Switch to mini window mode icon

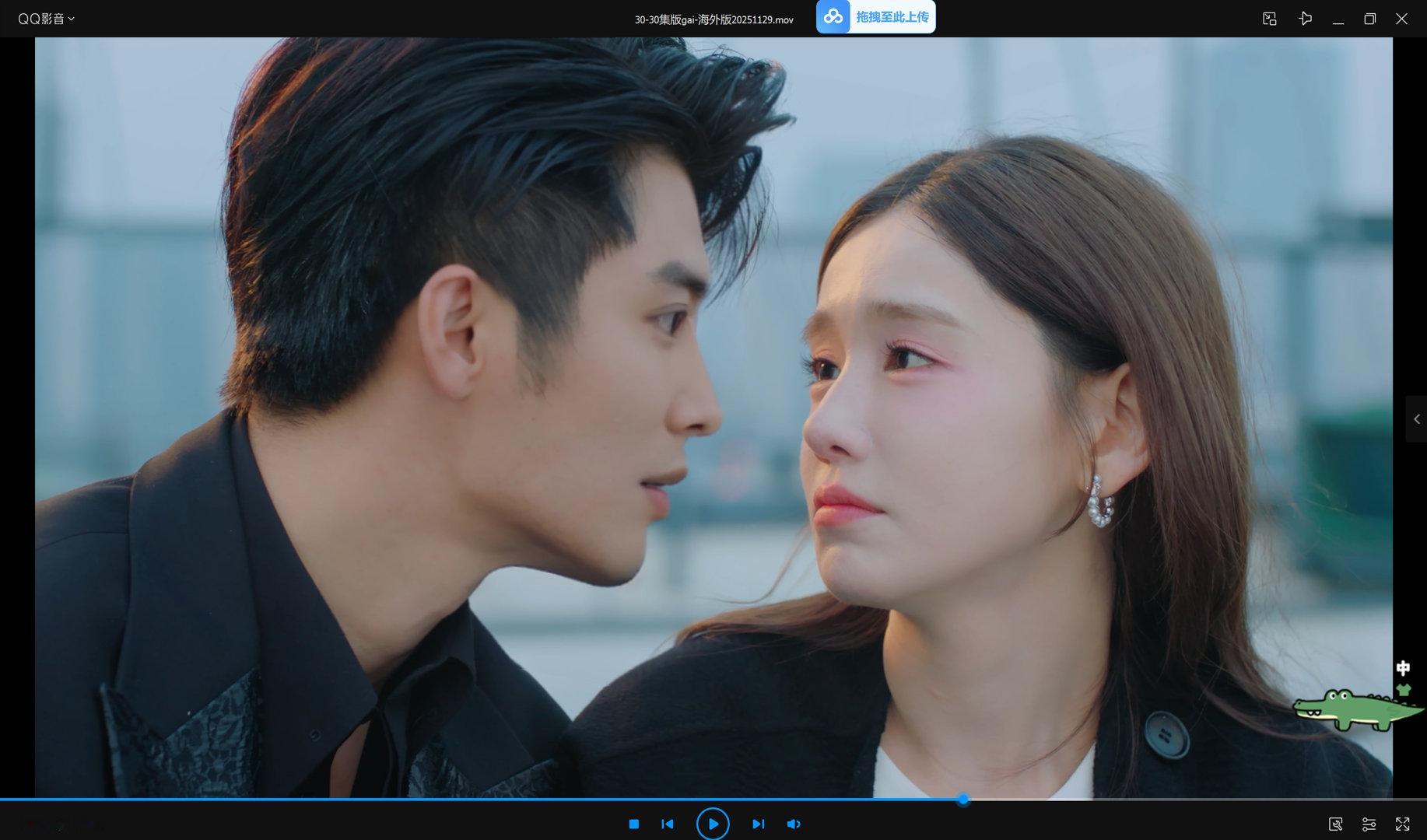(1269, 19)
